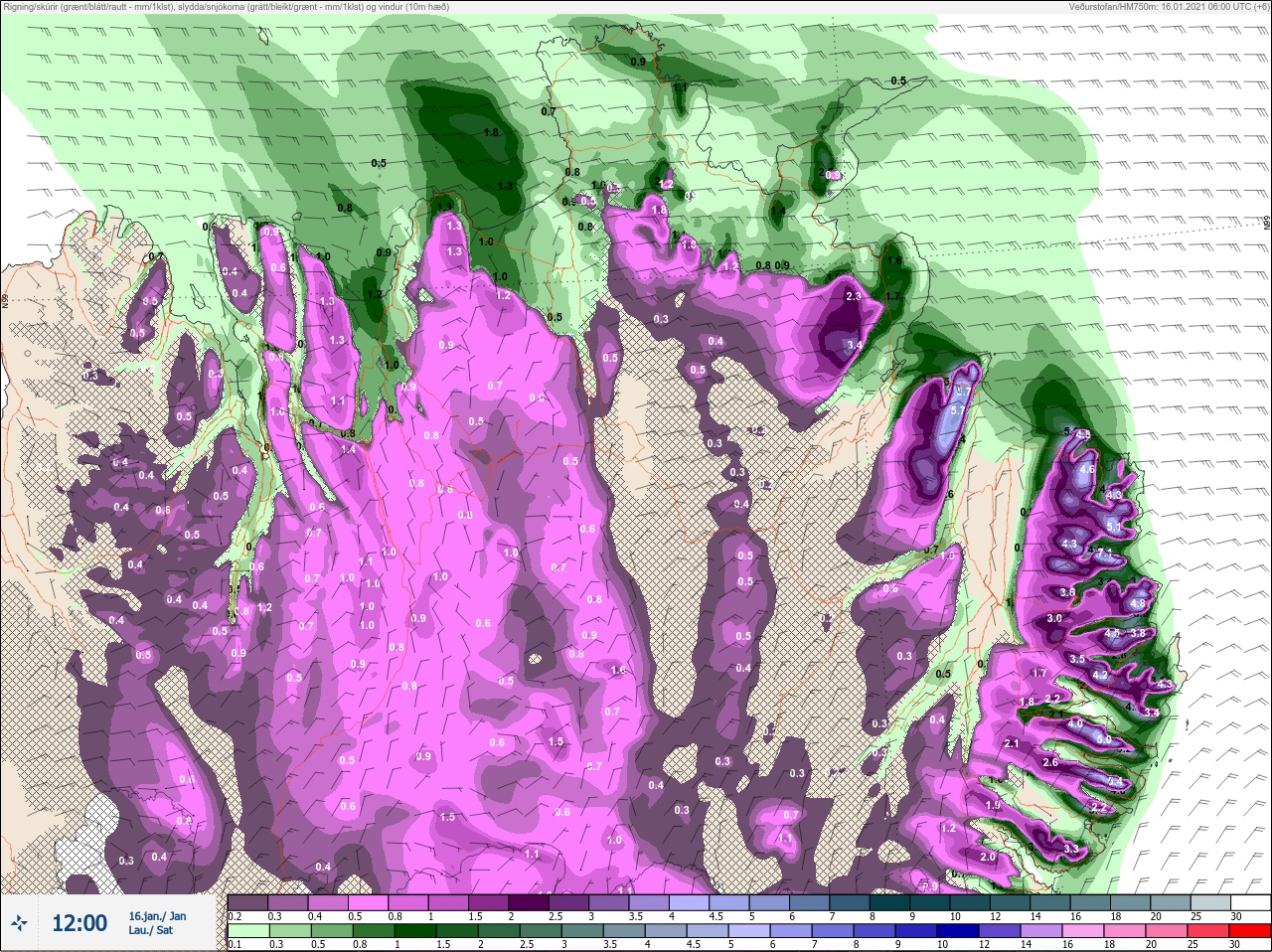
Task: Pick the upper legend swatch right of 0.2
Action: [x=247, y=903]
